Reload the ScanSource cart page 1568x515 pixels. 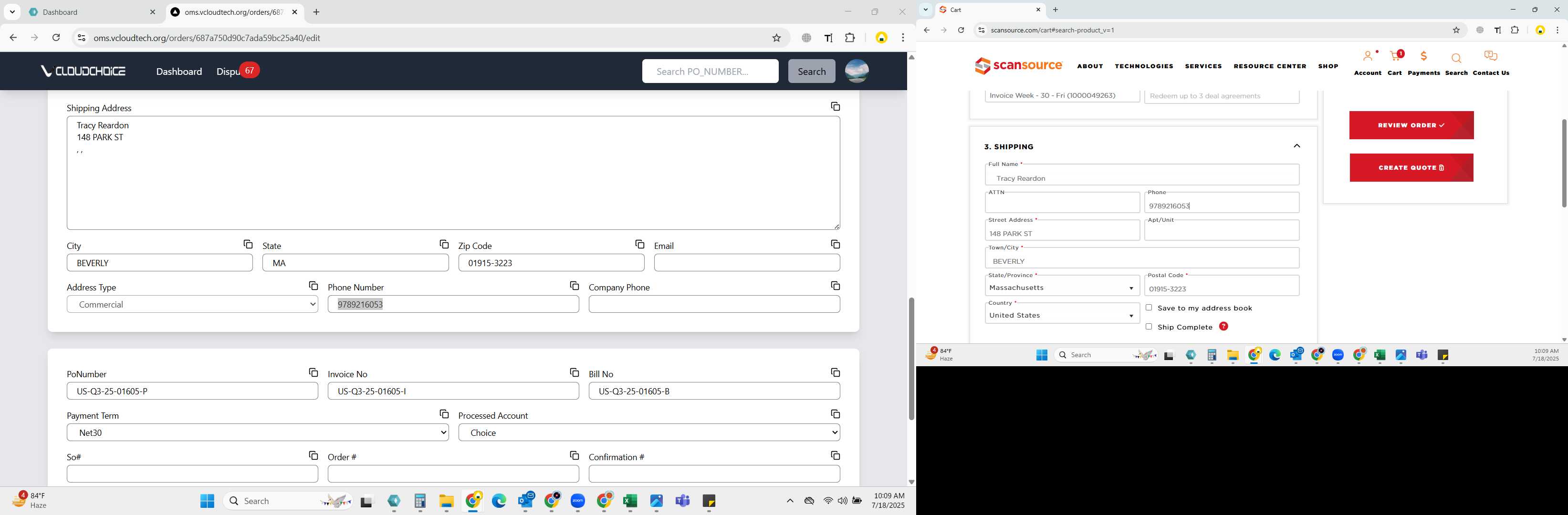pos(961,30)
